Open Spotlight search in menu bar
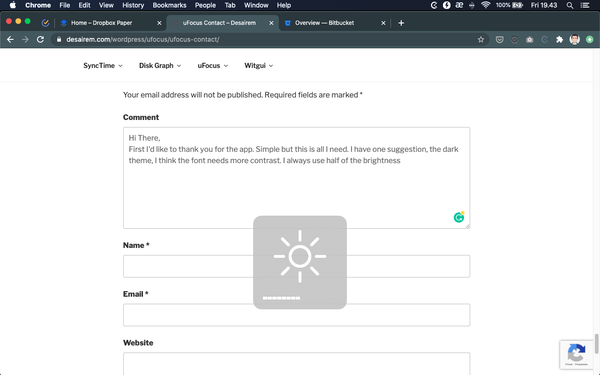Screen dimensions: 600x375 tap(570, 5)
